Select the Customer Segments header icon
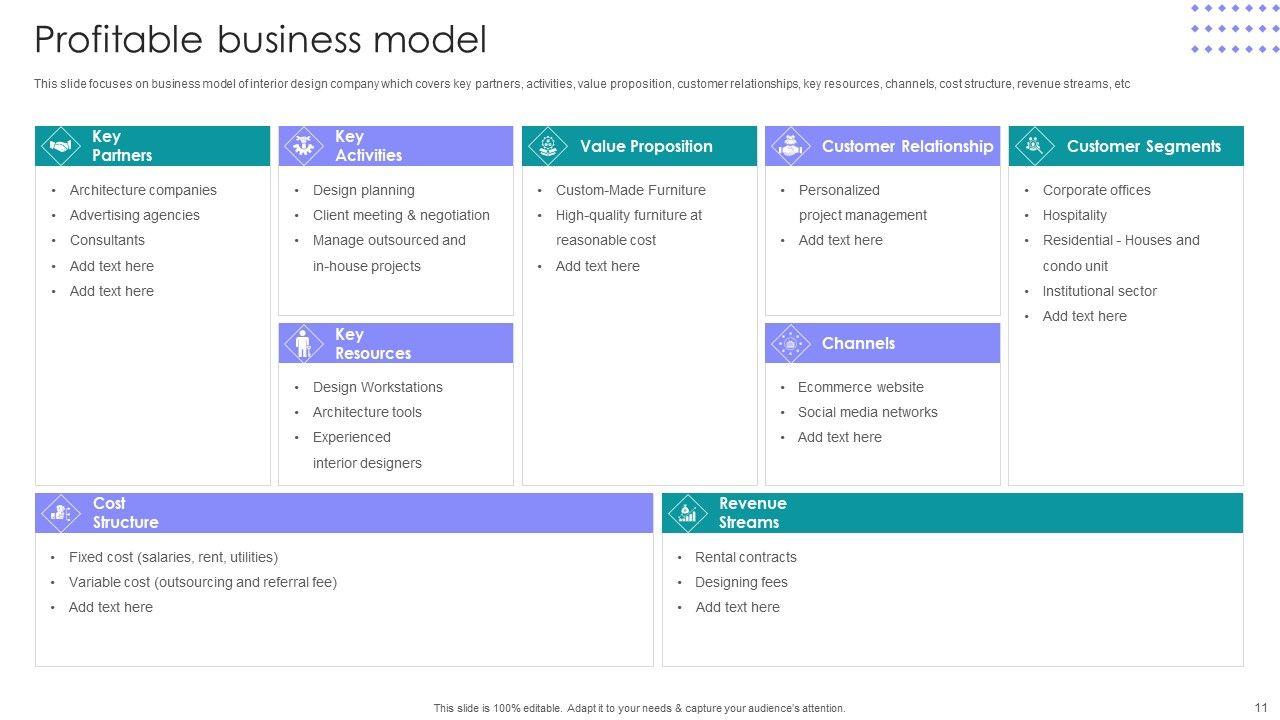 point(1034,146)
